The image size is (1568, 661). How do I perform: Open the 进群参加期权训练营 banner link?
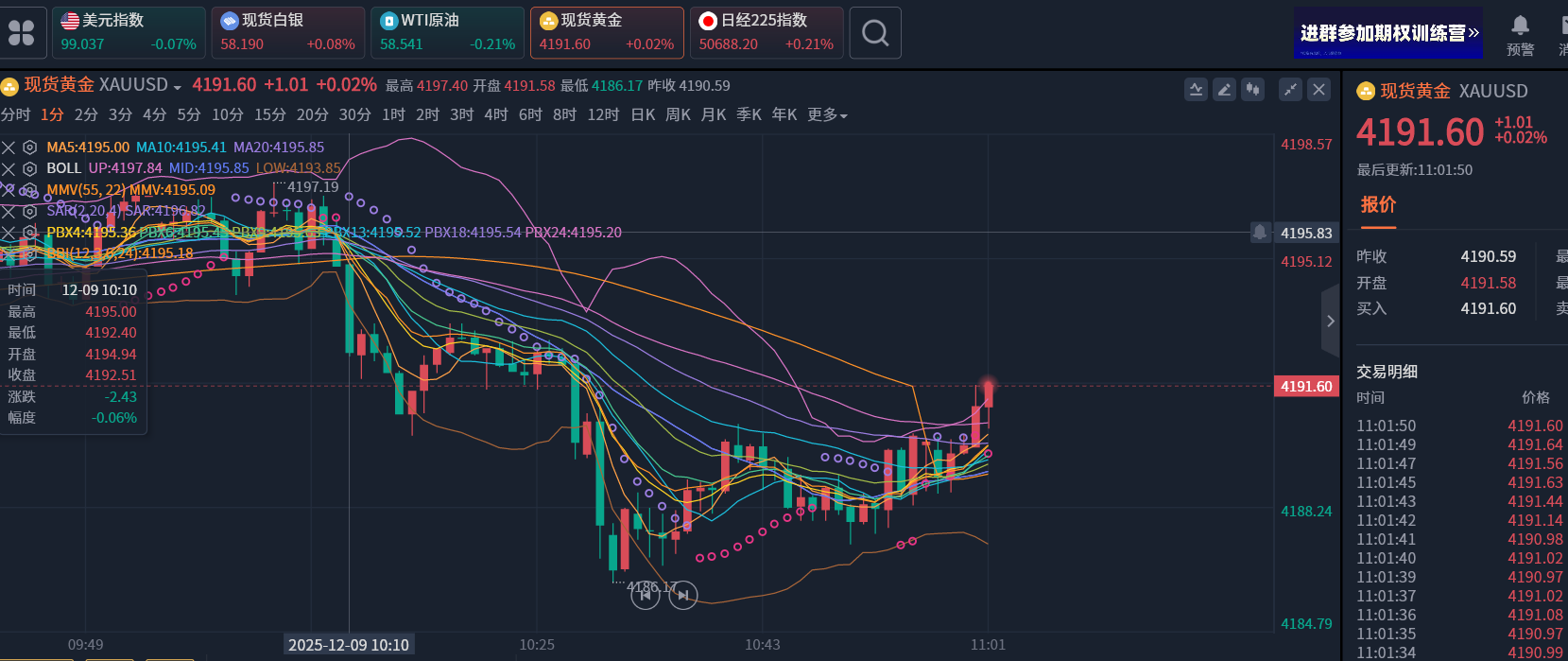[1387, 33]
